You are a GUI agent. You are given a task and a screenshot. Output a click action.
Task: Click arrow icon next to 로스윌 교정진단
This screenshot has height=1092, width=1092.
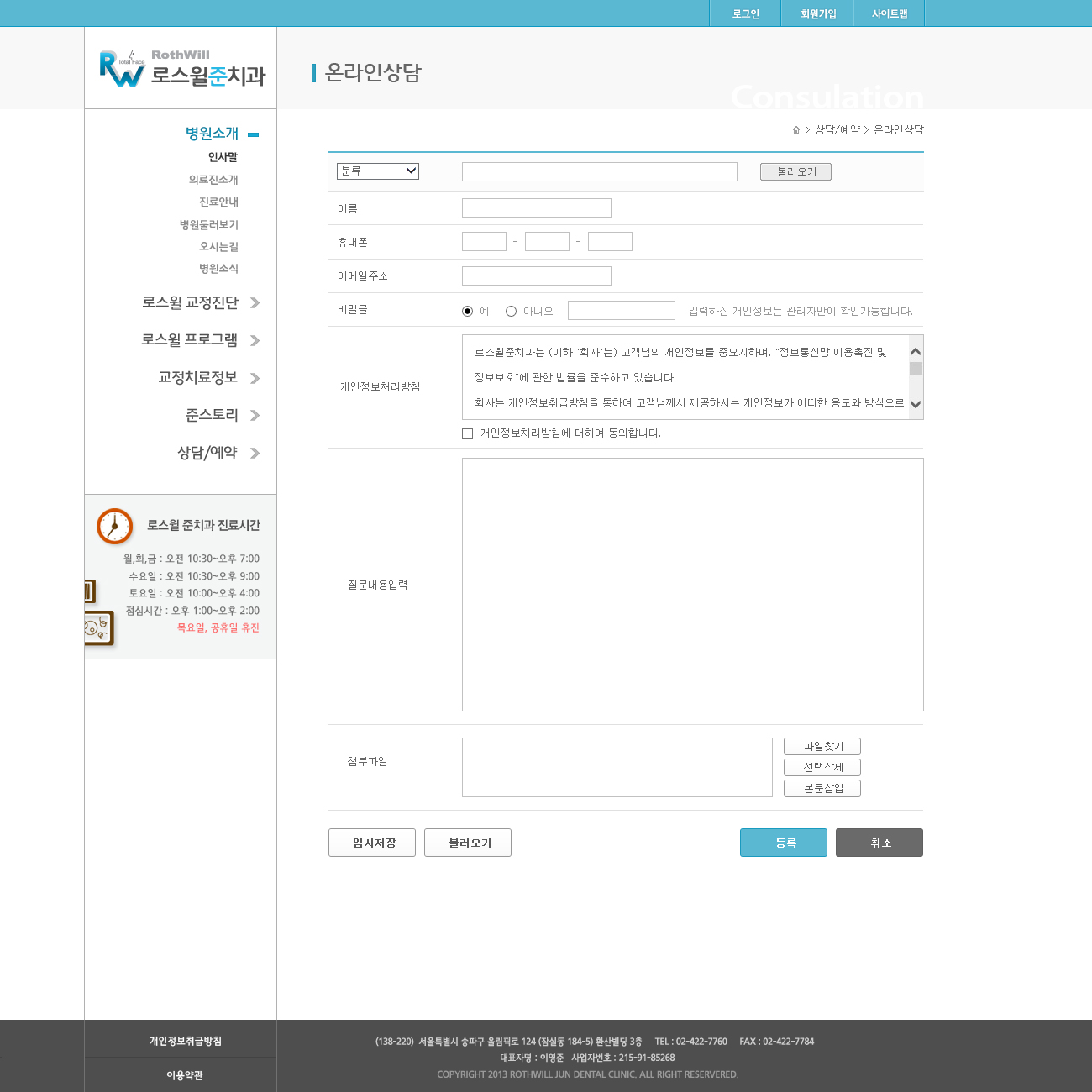[255, 303]
